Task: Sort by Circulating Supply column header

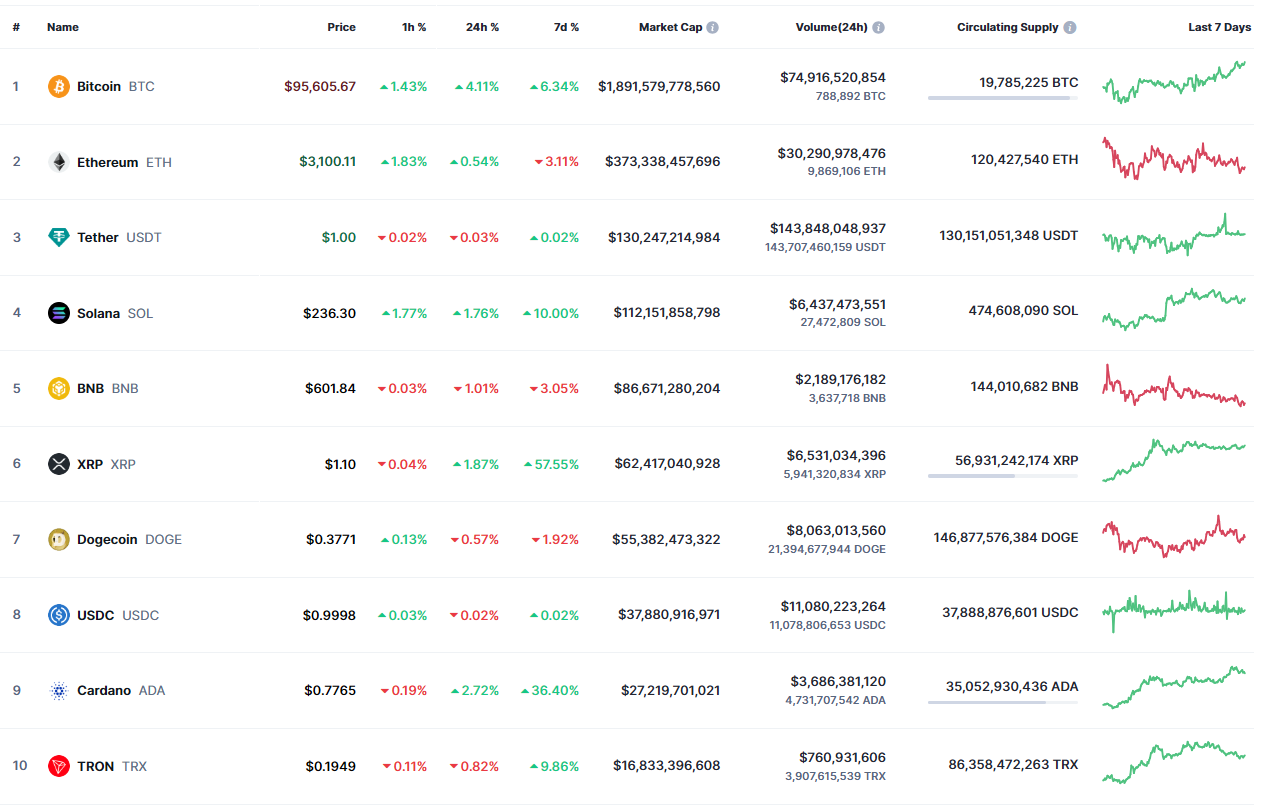Action: point(1008,28)
